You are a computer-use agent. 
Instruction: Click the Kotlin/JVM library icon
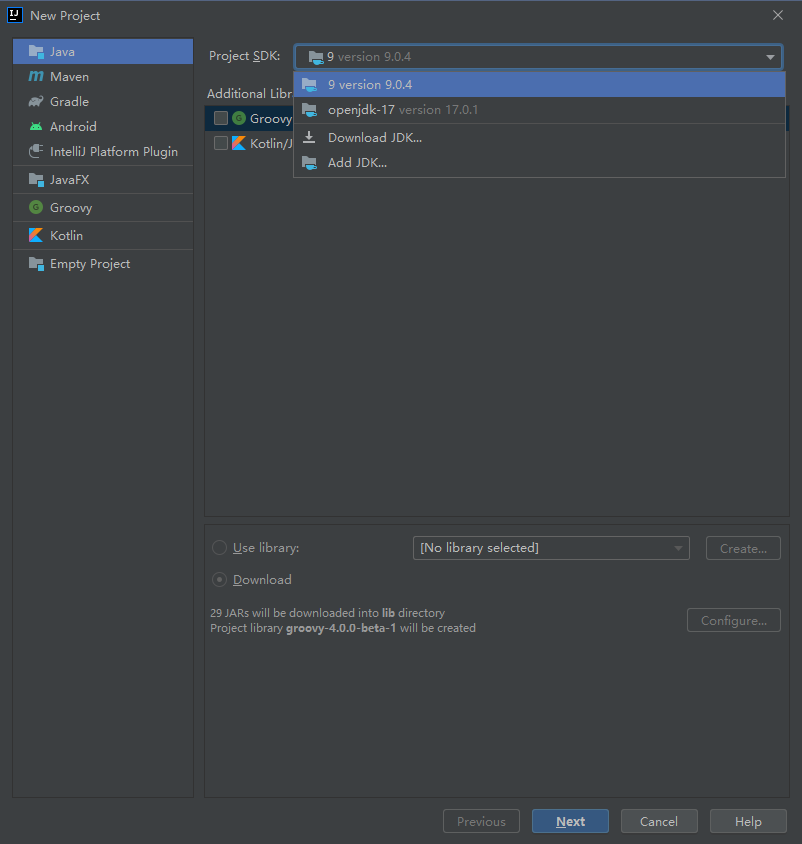point(239,143)
